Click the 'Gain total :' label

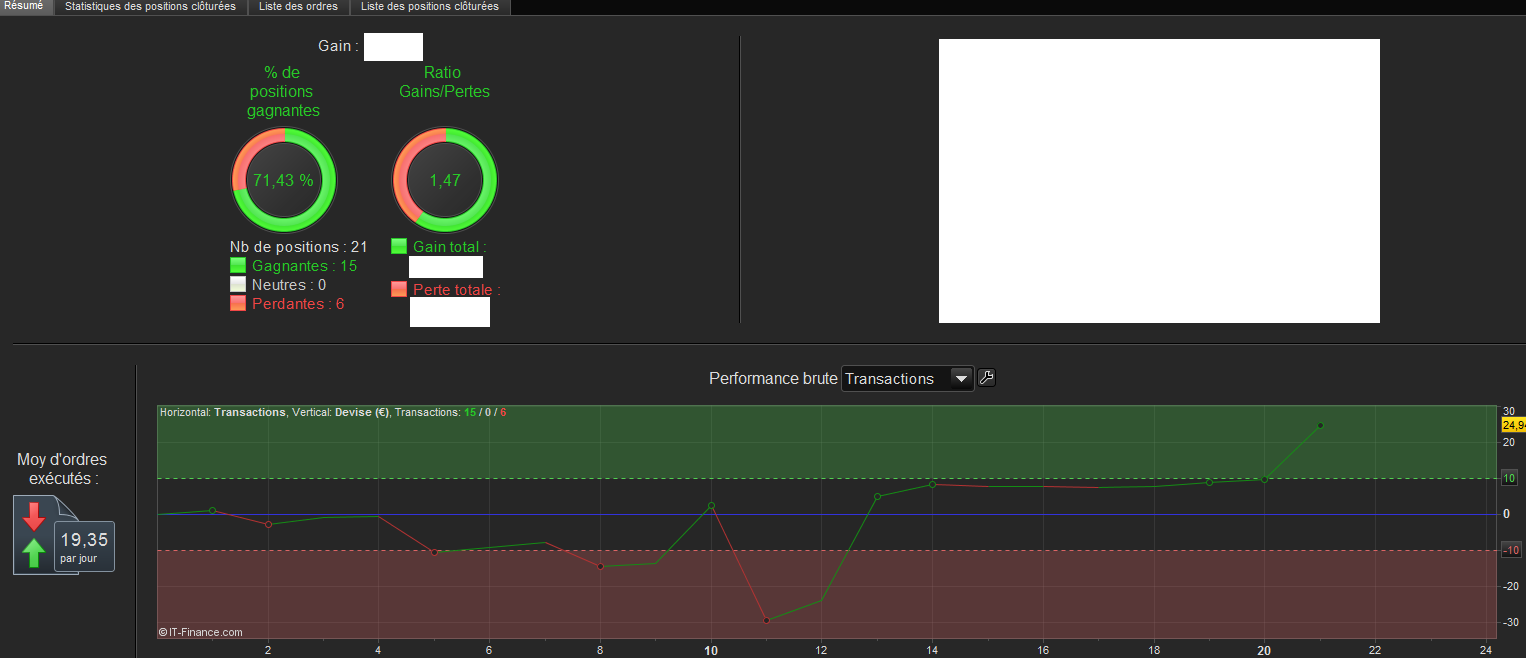pos(450,247)
